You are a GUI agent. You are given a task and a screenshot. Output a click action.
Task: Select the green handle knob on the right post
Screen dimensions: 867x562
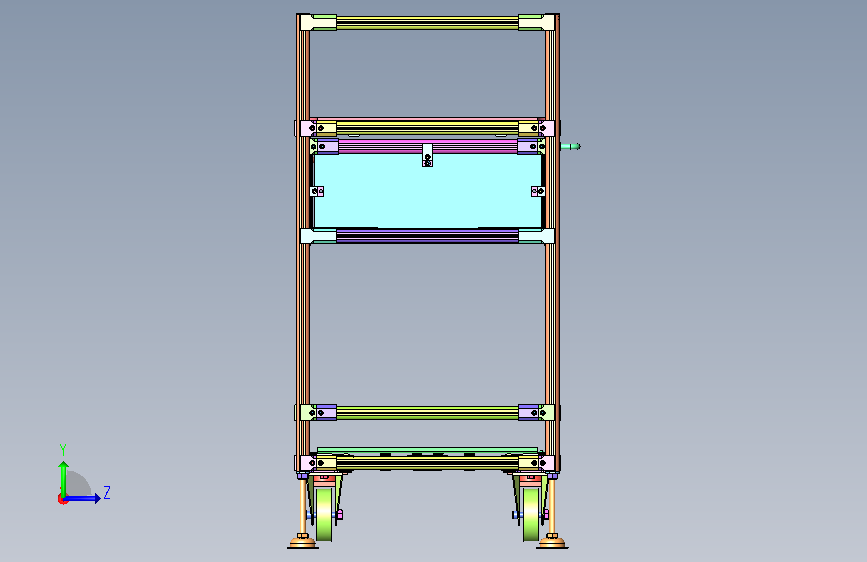click(571, 147)
